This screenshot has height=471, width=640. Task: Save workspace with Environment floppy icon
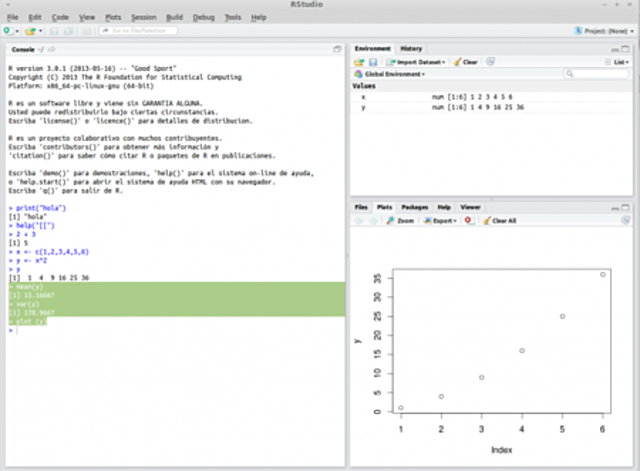[373, 62]
